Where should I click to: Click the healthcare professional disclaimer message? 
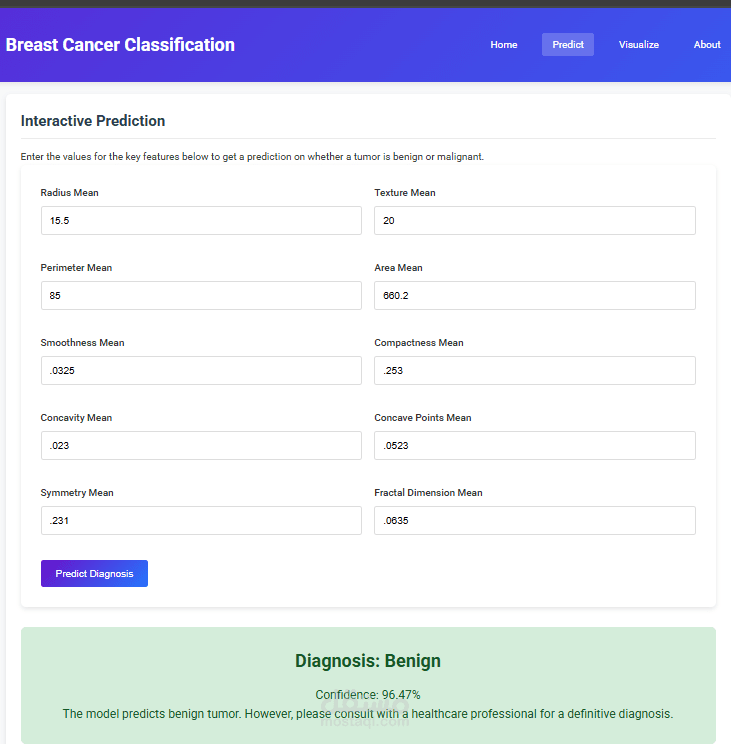tap(368, 714)
